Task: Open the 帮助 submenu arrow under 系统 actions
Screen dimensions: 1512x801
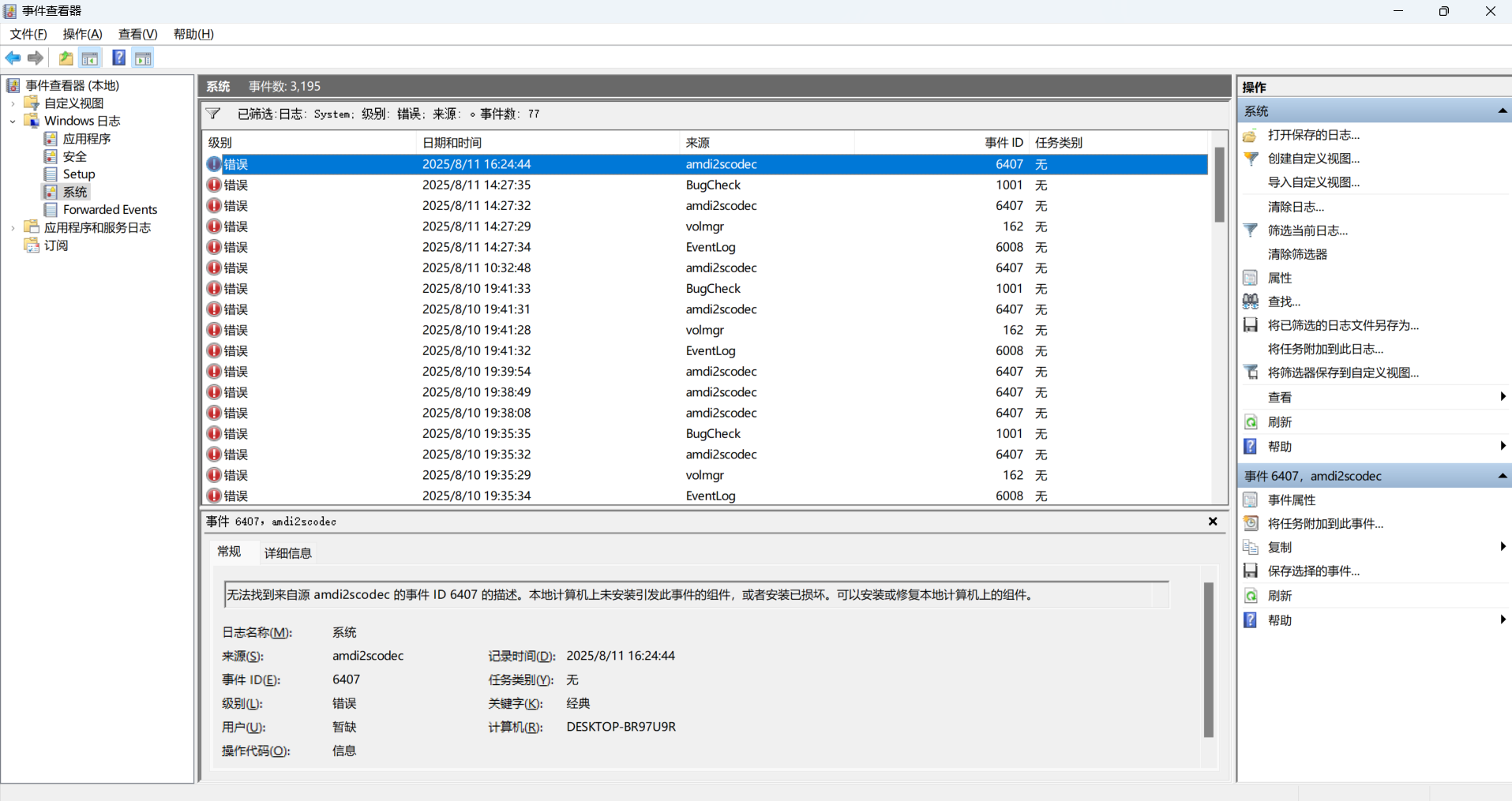Action: (x=1503, y=447)
